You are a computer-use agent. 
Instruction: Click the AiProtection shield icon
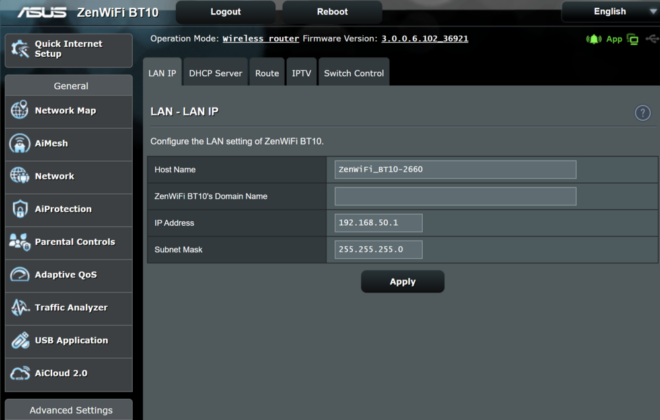pyautogui.click(x=20, y=209)
